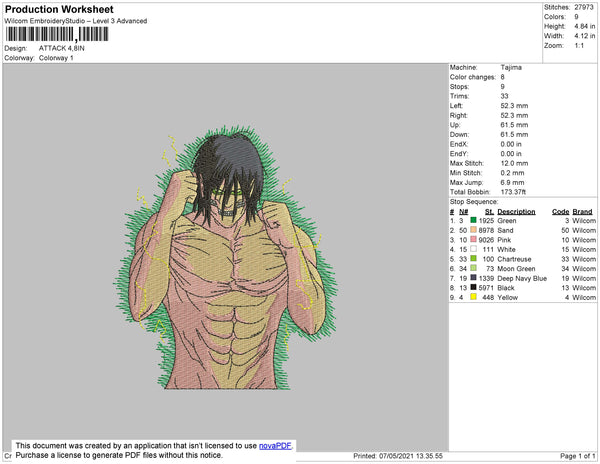This screenshot has width=600, height=464.
Task: Click the 'Yellow' description text
Action: pyautogui.click(x=507, y=297)
